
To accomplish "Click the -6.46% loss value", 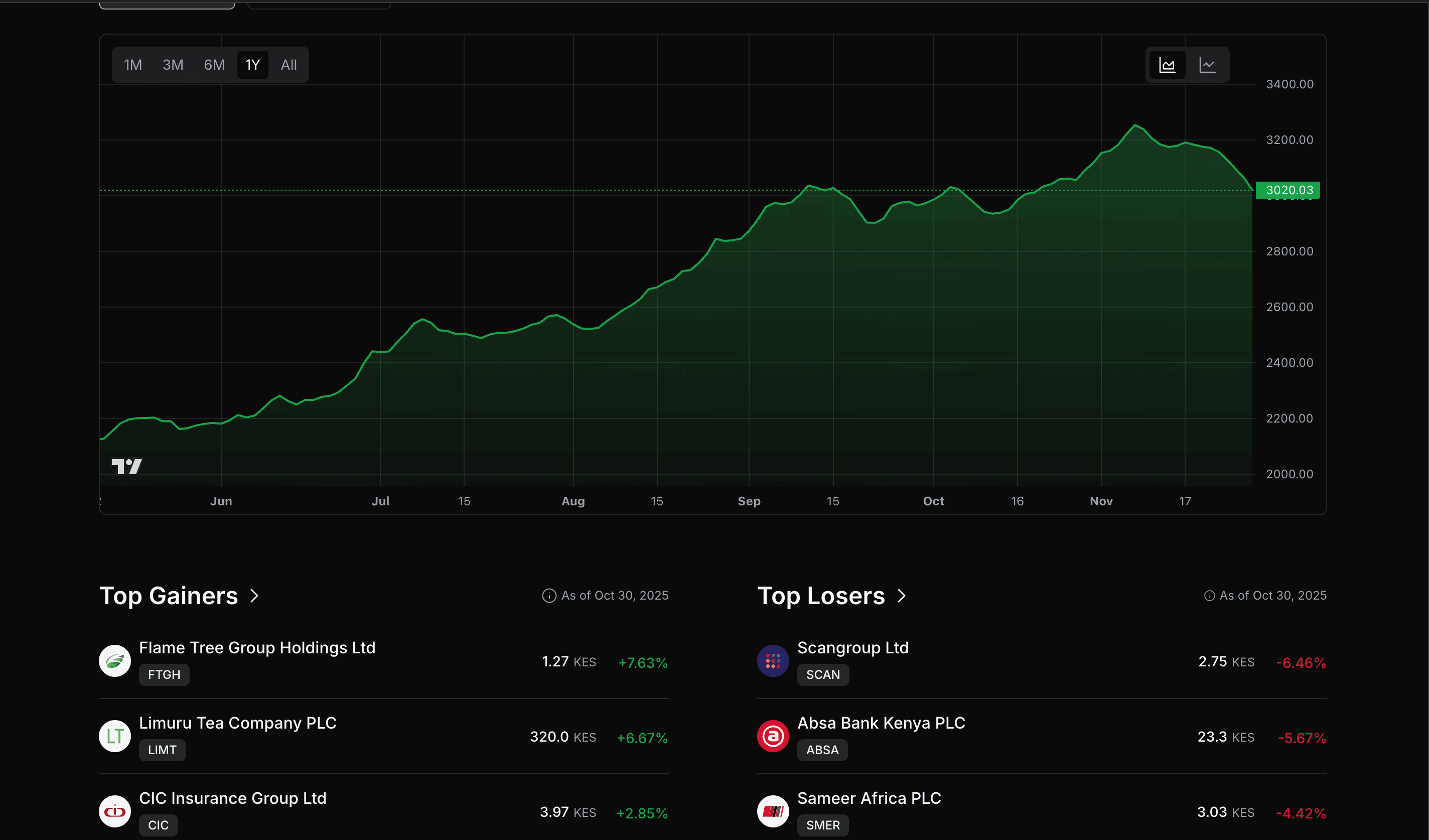I will click(x=1301, y=662).
